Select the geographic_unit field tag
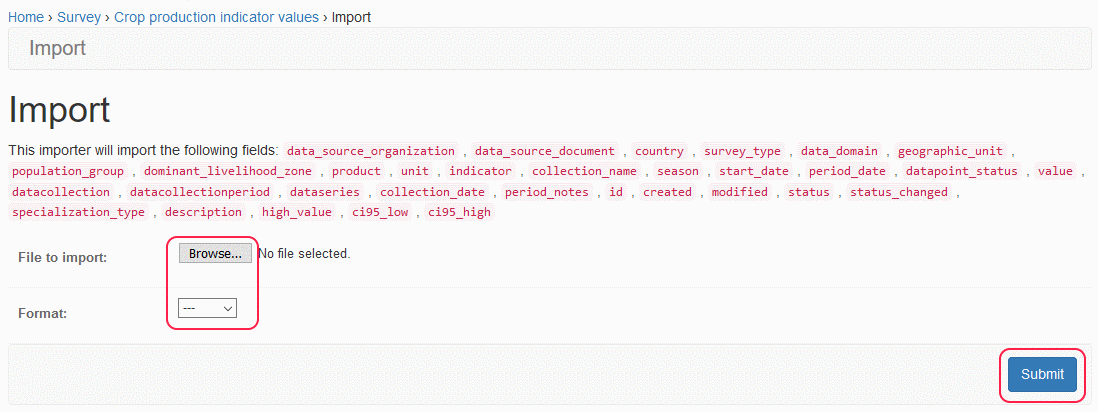This screenshot has height=412, width=1098. click(950, 151)
